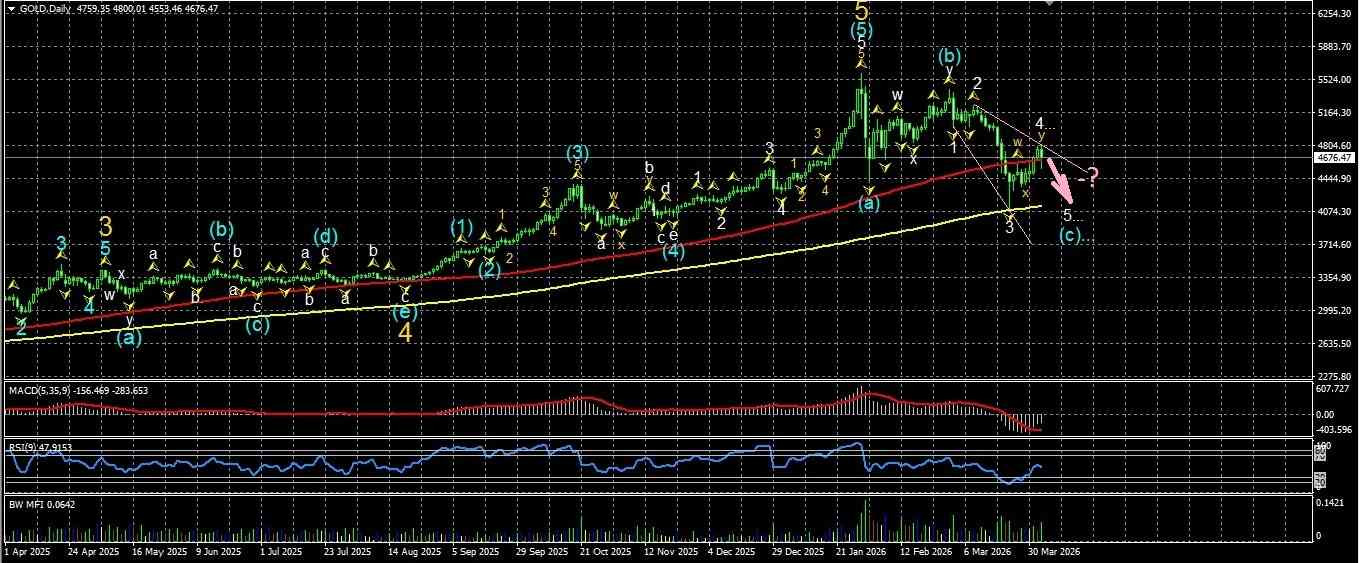Screen dimensions: 1360x563
Task: Select the chart shift marker on the top edge
Action: [1048, 3]
